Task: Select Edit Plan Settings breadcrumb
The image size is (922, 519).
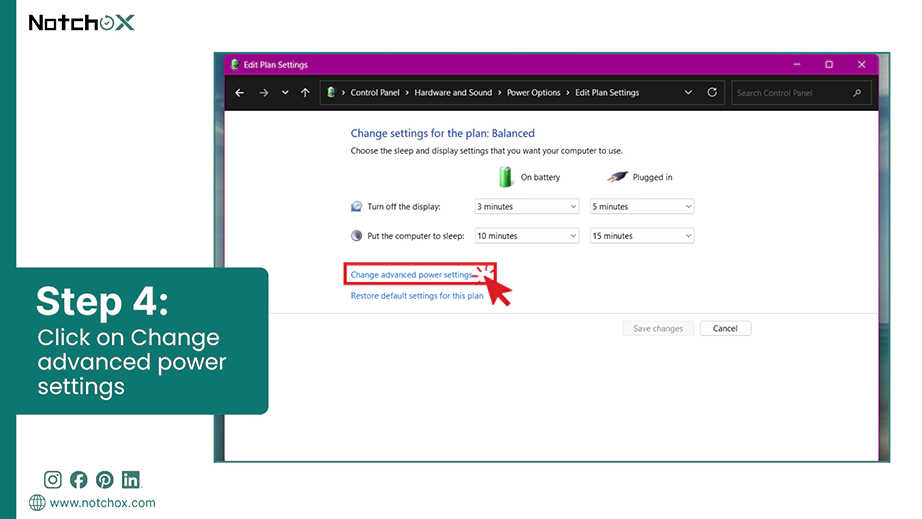Action: 607,93
